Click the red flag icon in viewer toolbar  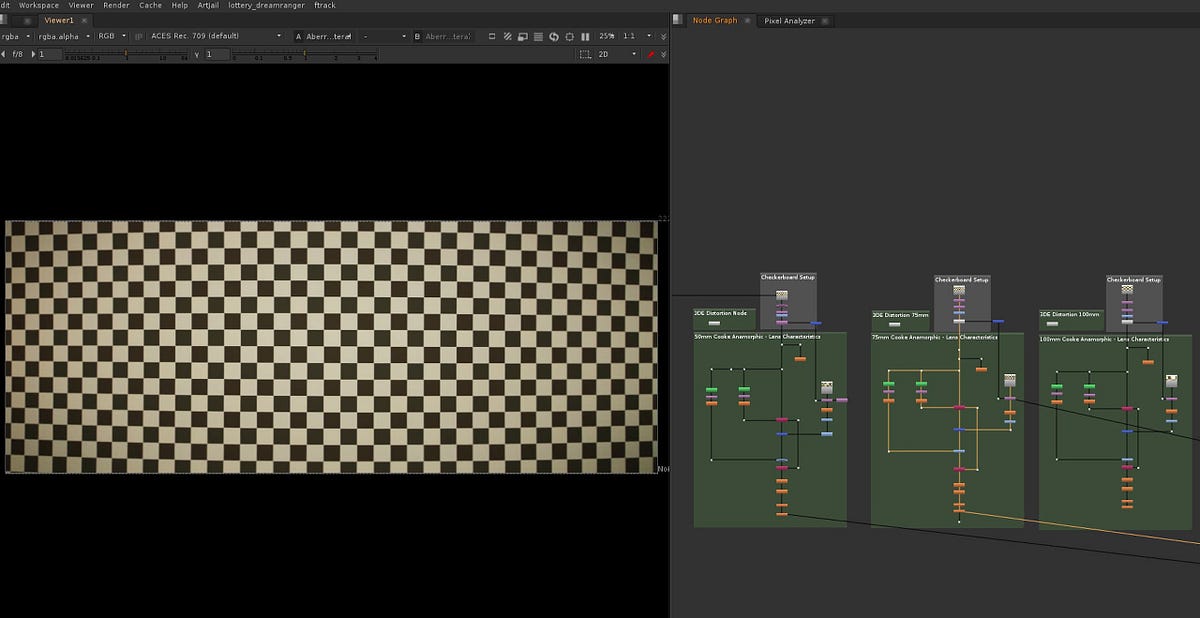[651, 54]
